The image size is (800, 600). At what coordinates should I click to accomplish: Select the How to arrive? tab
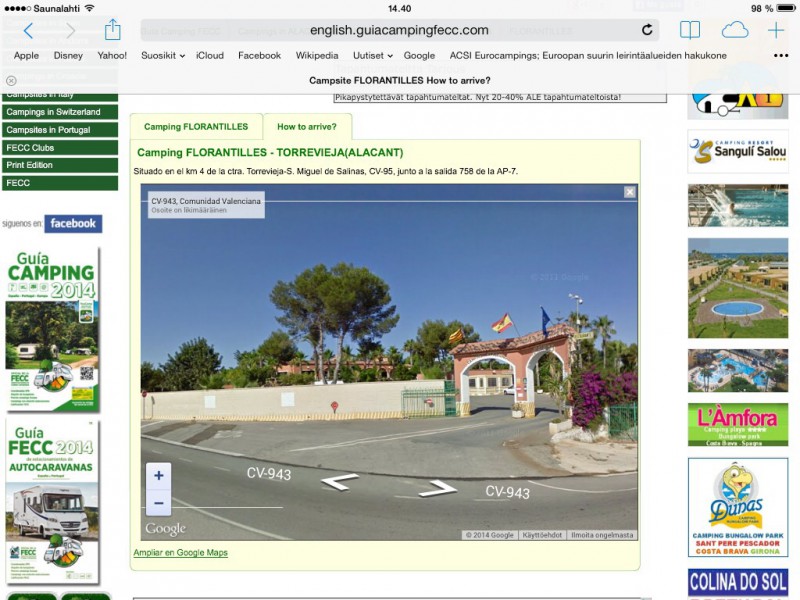[307, 127]
